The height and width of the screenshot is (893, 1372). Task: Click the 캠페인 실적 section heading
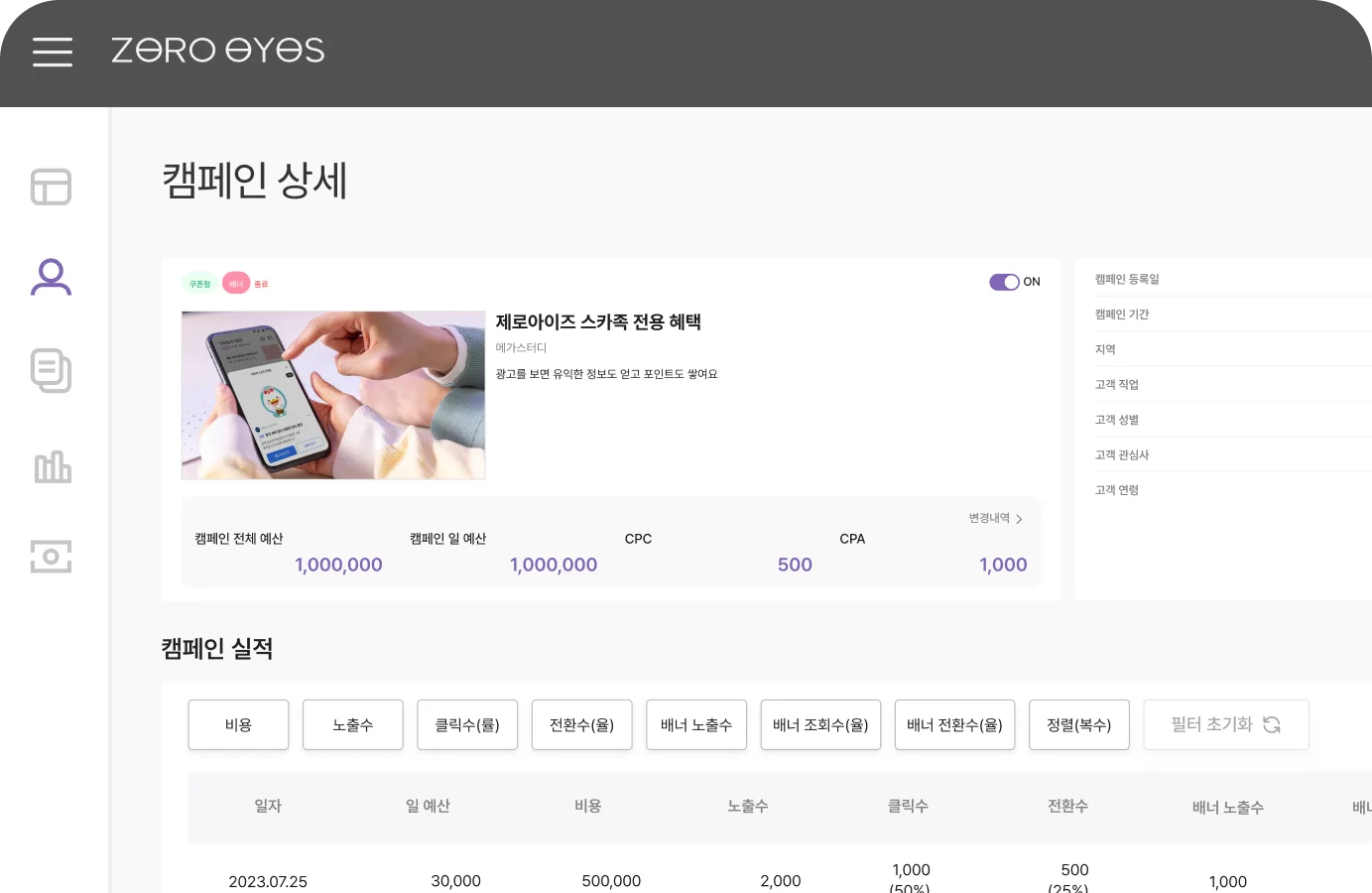(217, 649)
